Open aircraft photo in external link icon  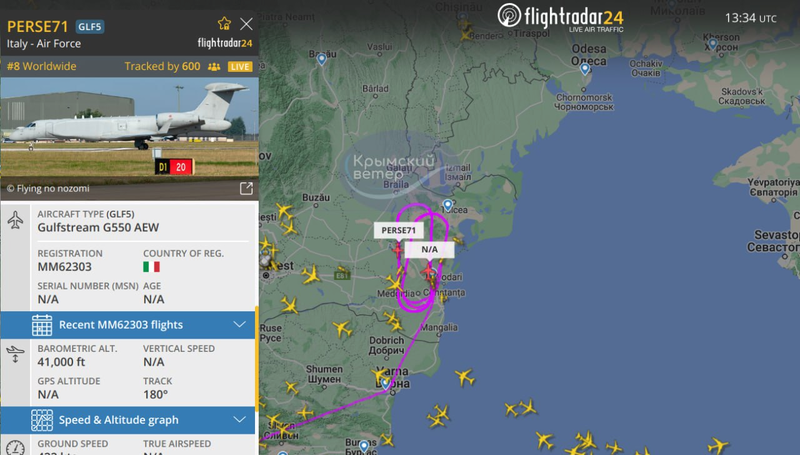coord(246,188)
